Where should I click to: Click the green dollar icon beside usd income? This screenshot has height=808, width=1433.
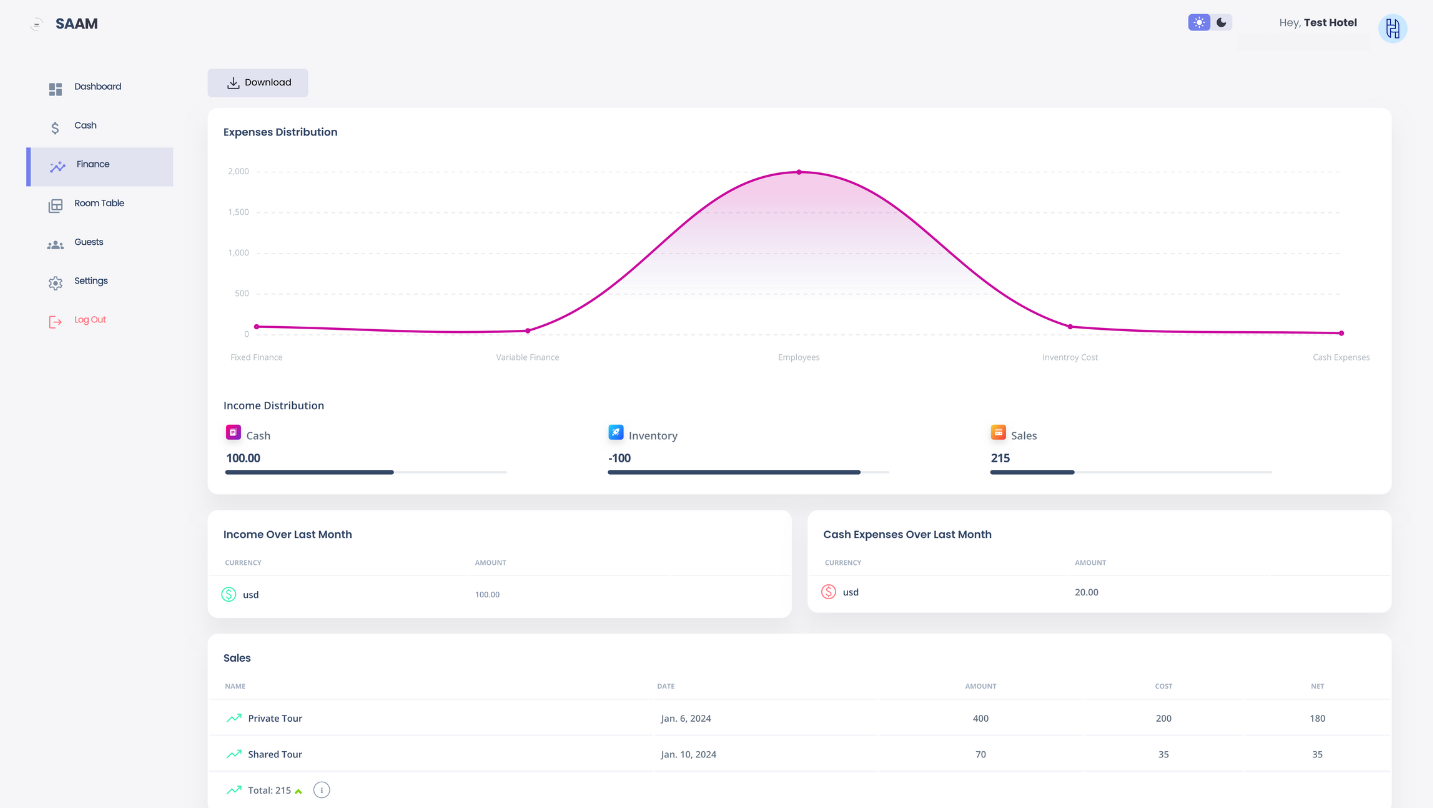[x=229, y=595]
